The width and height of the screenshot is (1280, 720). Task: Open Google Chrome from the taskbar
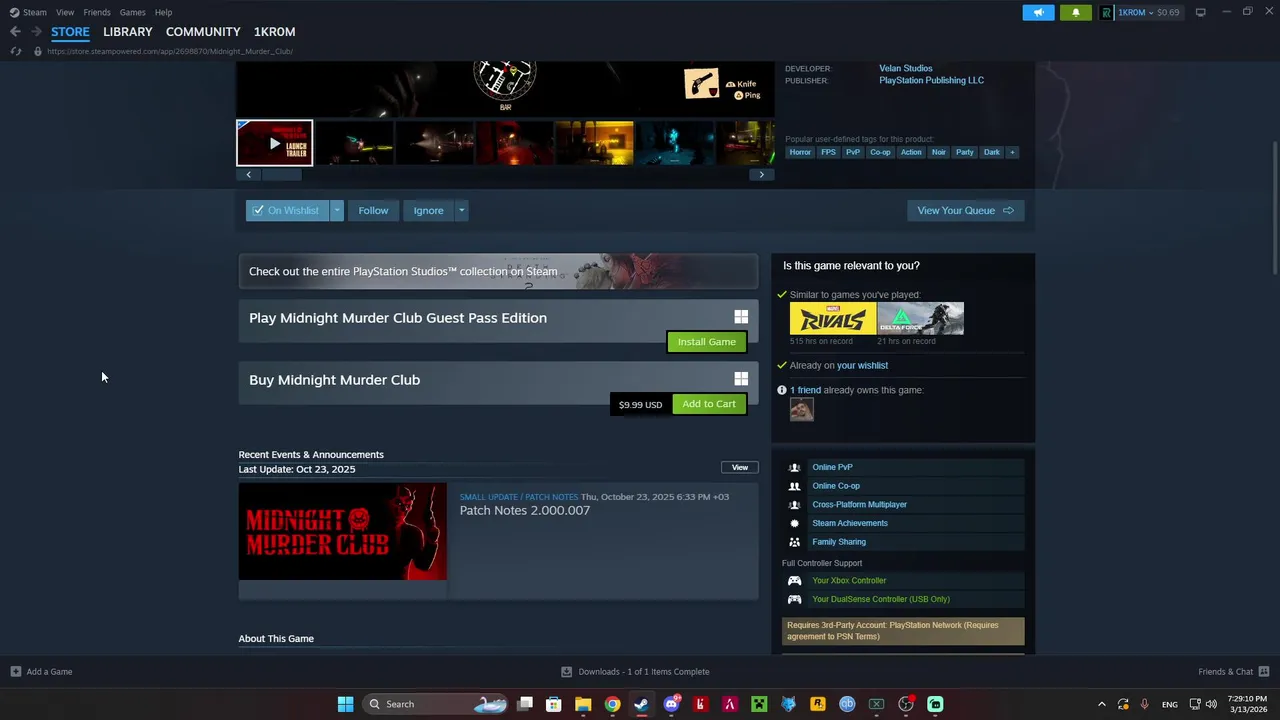[x=612, y=704]
